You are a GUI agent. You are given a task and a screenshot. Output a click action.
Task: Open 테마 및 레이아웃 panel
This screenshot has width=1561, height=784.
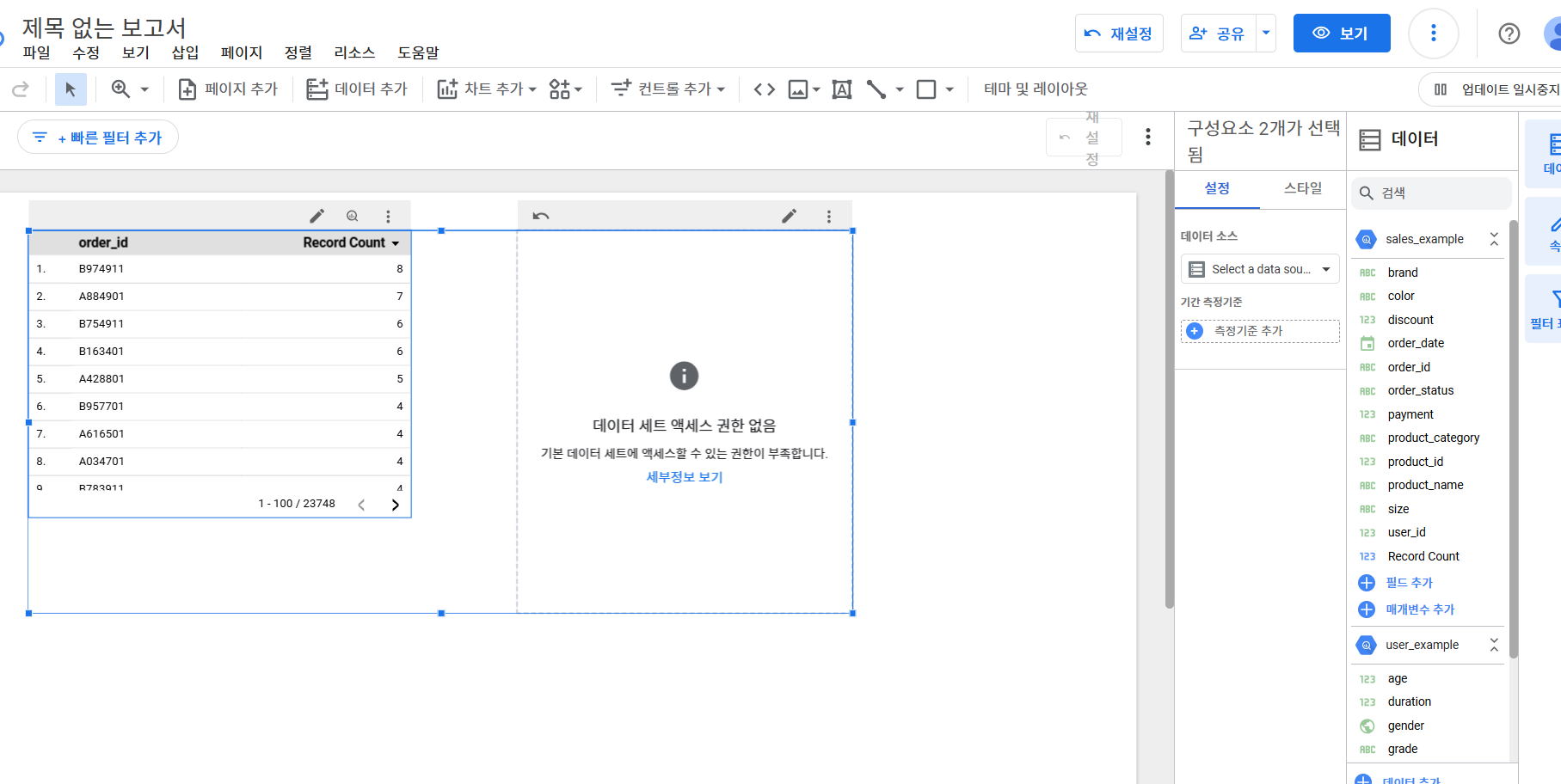pos(1036,89)
